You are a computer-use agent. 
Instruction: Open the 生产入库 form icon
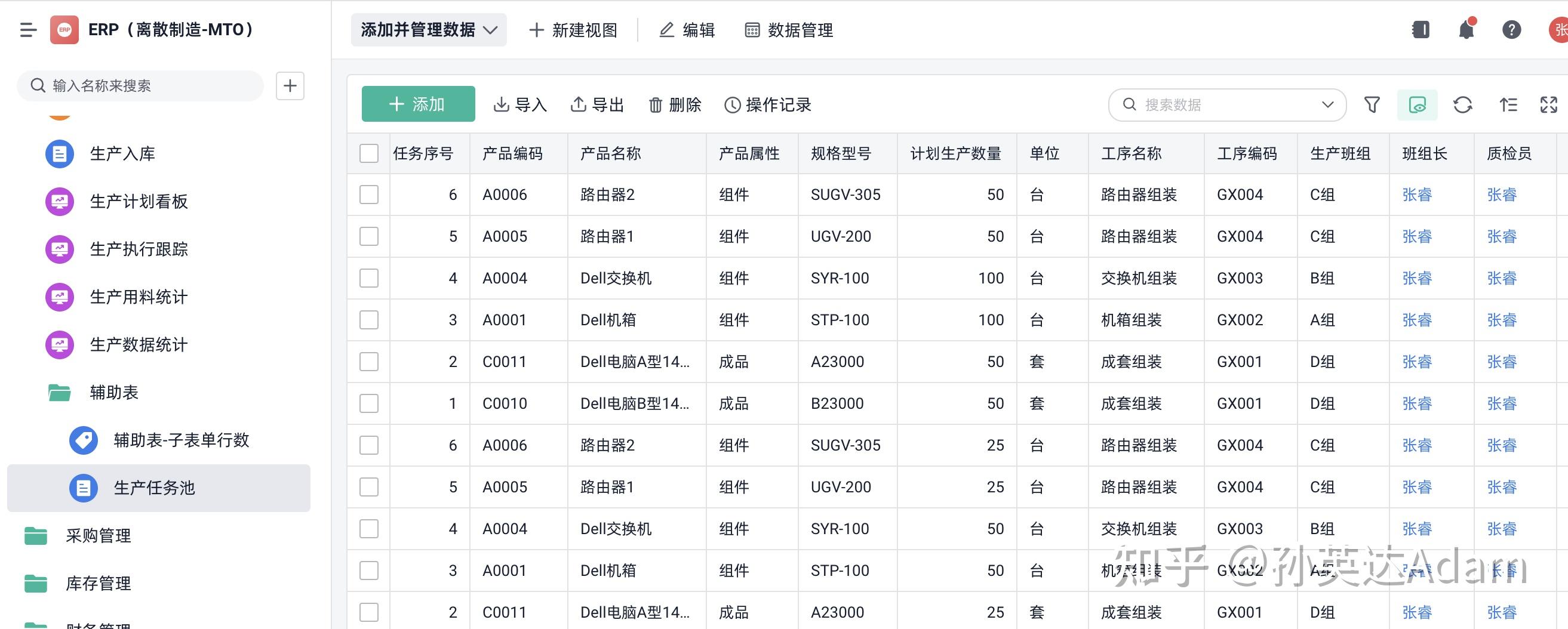click(60, 154)
